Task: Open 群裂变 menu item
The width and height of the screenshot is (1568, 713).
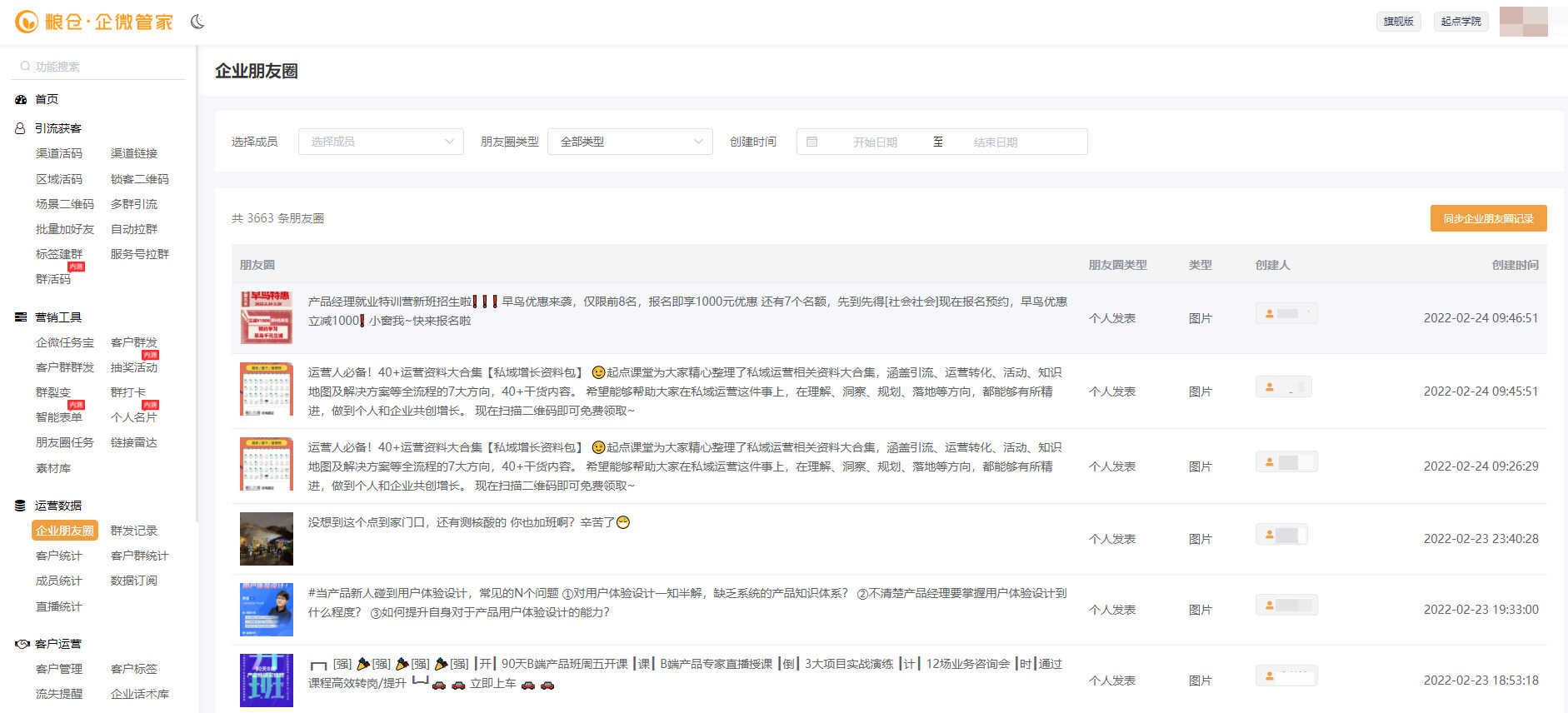Action: tap(53, 392)
